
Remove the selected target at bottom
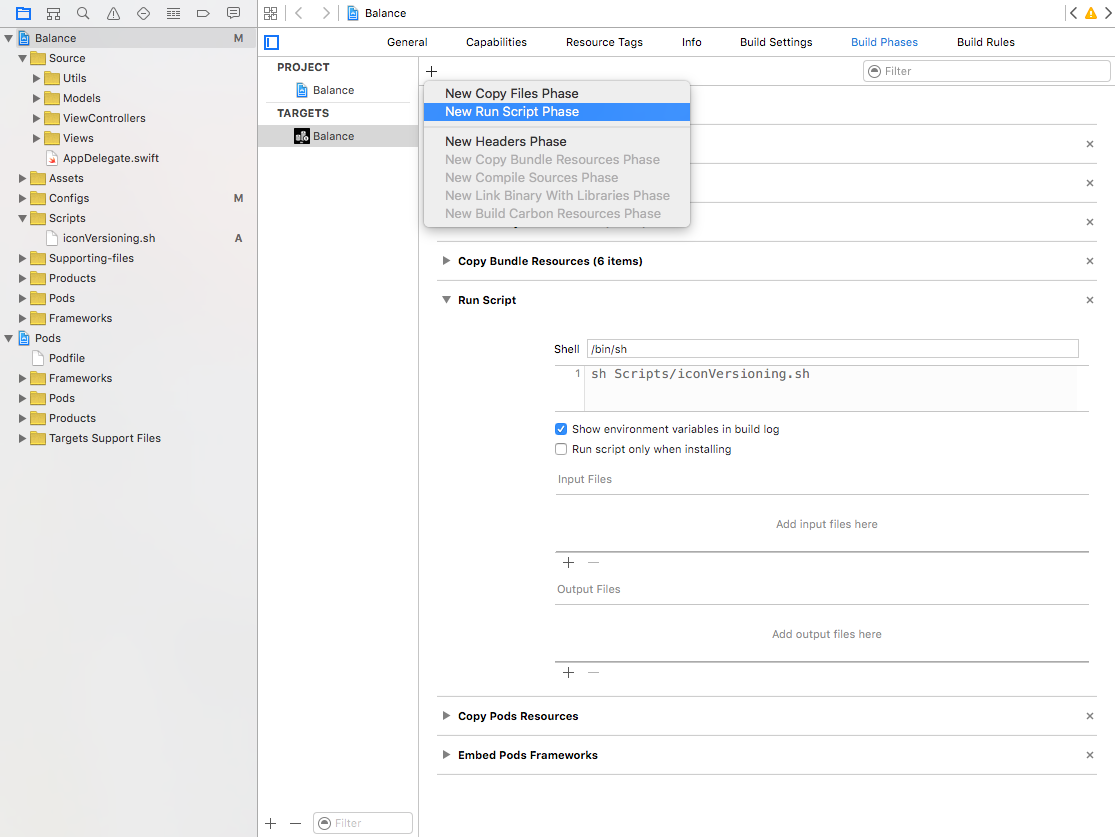point(296,823)
